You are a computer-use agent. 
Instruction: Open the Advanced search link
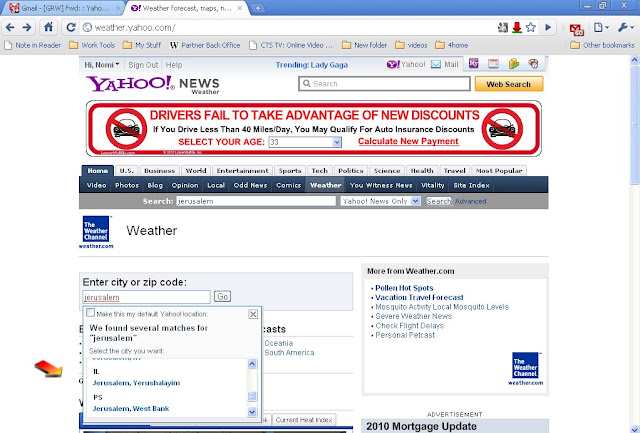click(470, 202)
